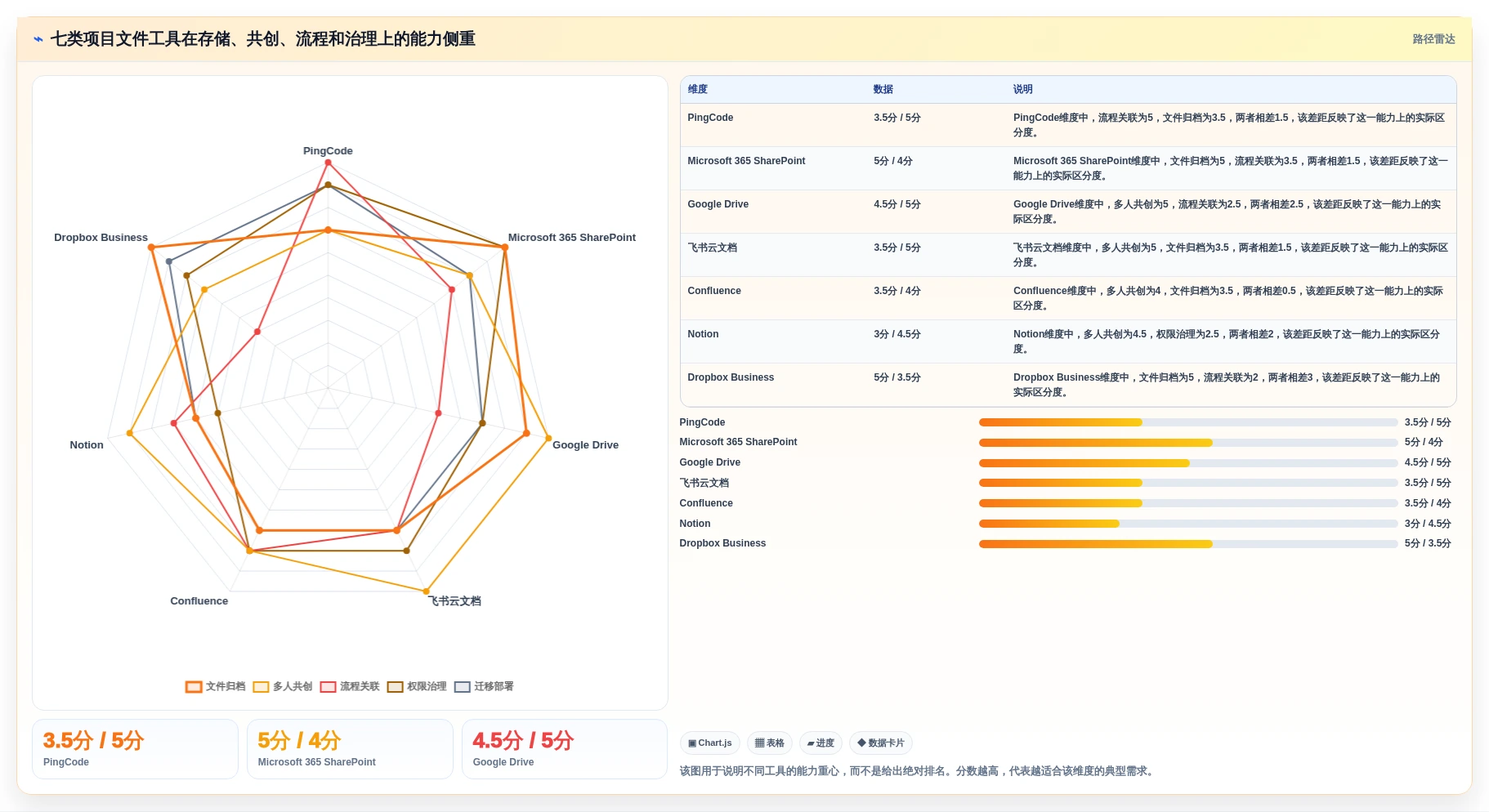Click the 3分 / 4.5分 value in Notion table row
This screenshot has height=812, width=1489.
coord(897,334)
